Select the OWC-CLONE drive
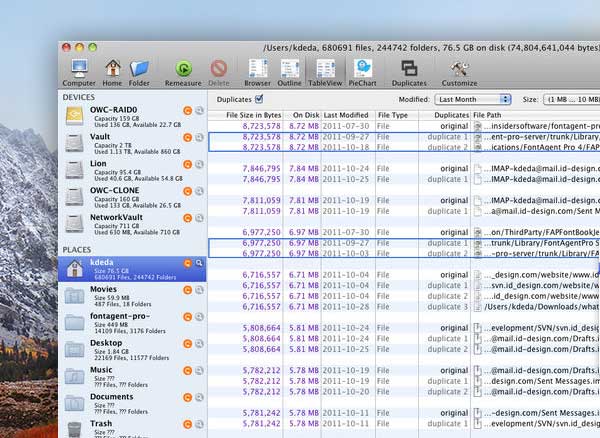This screenshot has height=438, width=600. click(132, 197)
